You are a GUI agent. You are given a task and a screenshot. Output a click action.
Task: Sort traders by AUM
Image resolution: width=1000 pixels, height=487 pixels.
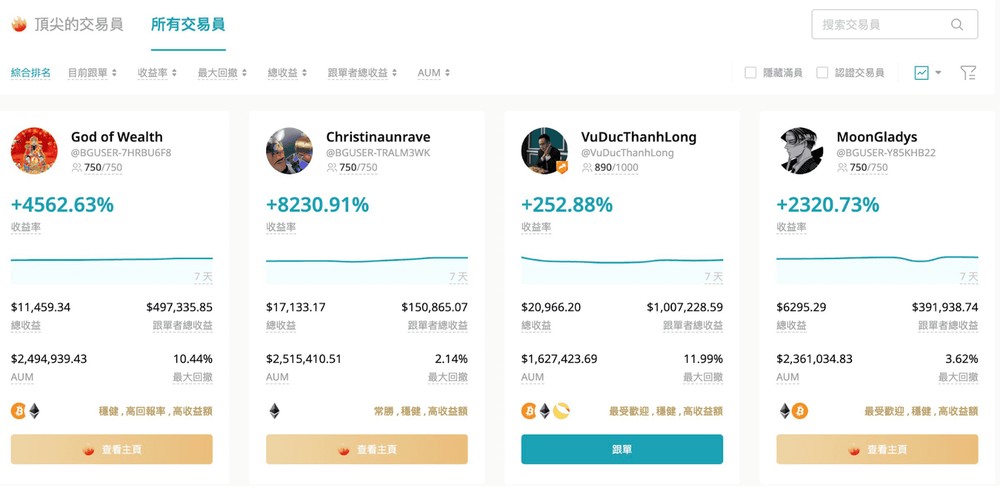click(x=434, y=73)
